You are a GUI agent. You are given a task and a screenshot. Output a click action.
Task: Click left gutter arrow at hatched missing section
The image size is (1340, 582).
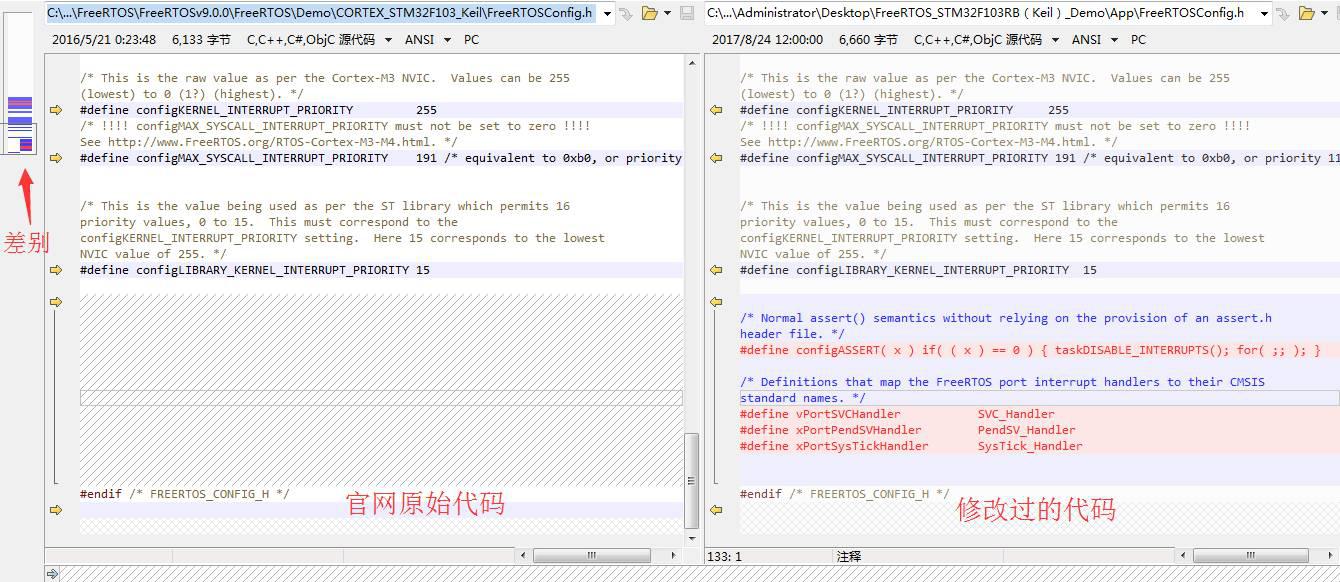click(56, 302)
